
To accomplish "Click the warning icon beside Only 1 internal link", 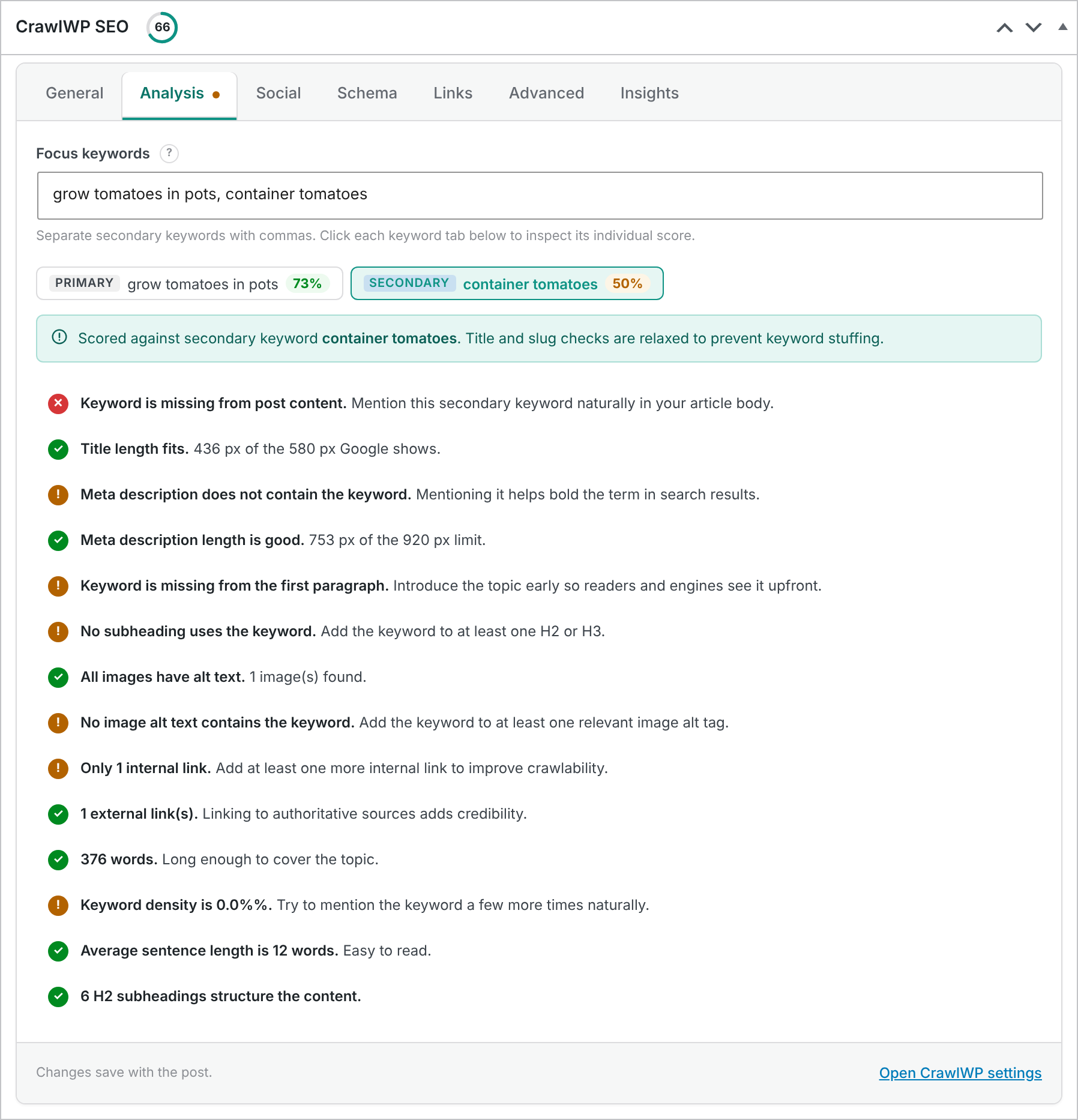I will [x=58, y=768].
